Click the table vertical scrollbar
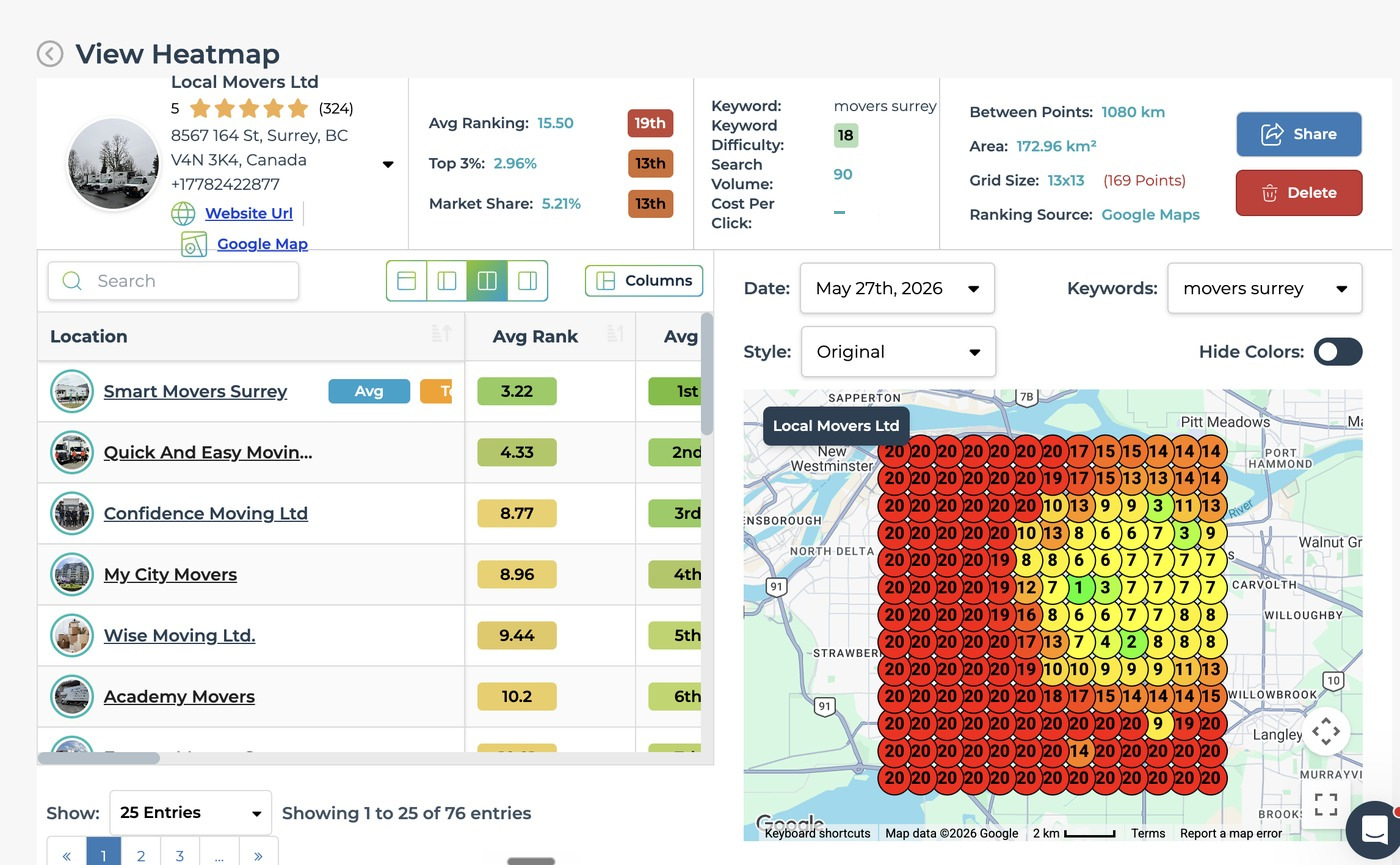 pos(707,374)
